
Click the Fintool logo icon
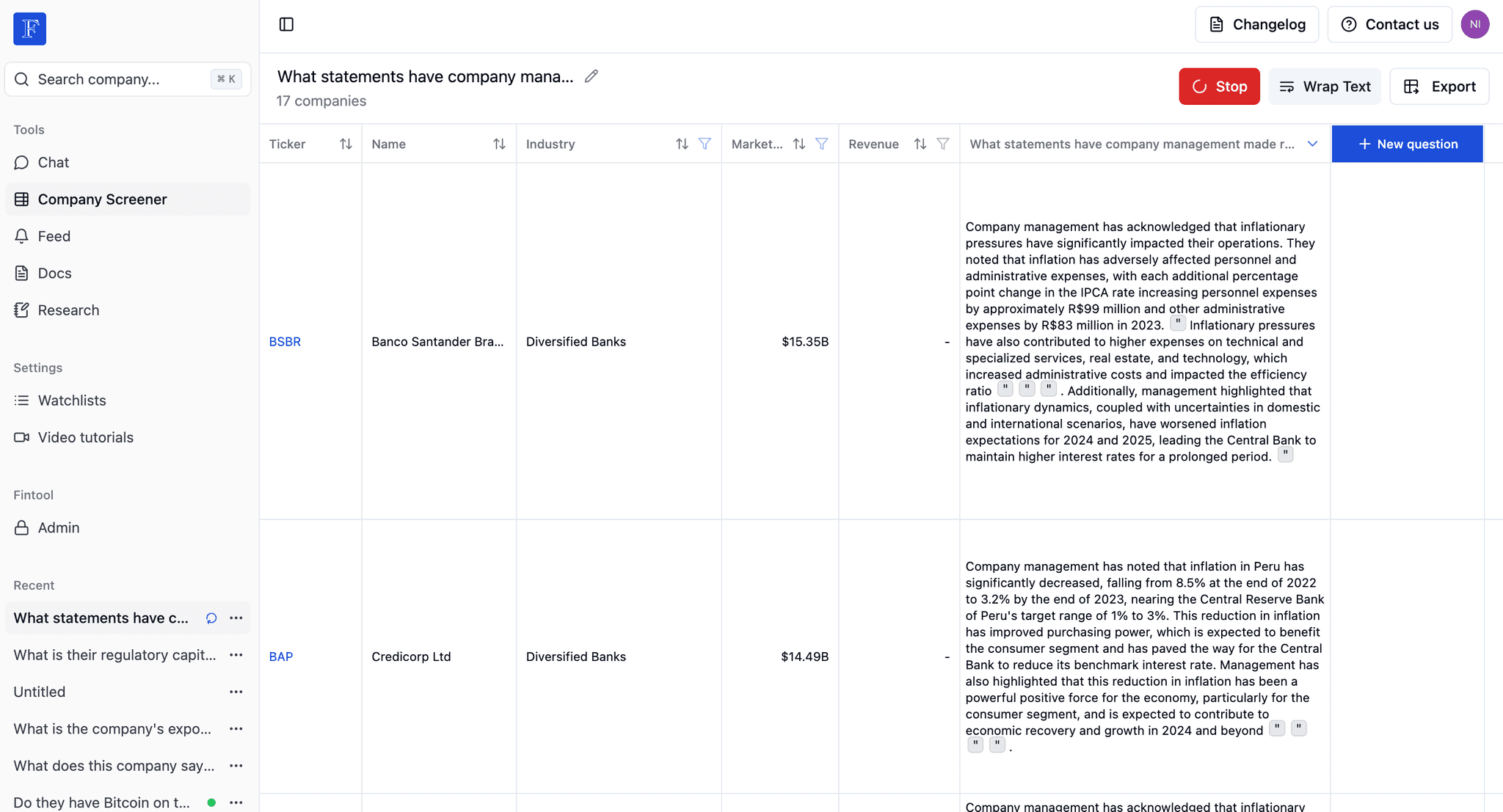[29, 29]
